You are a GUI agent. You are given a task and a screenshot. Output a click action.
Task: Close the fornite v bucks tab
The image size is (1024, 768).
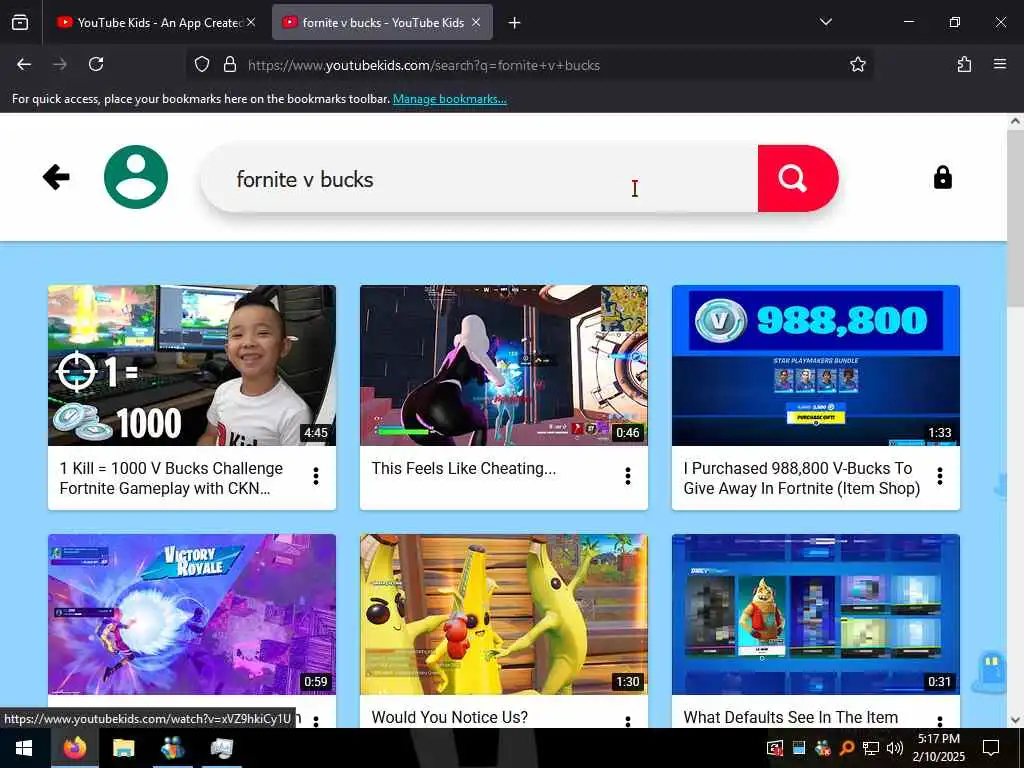pos(476,22)
